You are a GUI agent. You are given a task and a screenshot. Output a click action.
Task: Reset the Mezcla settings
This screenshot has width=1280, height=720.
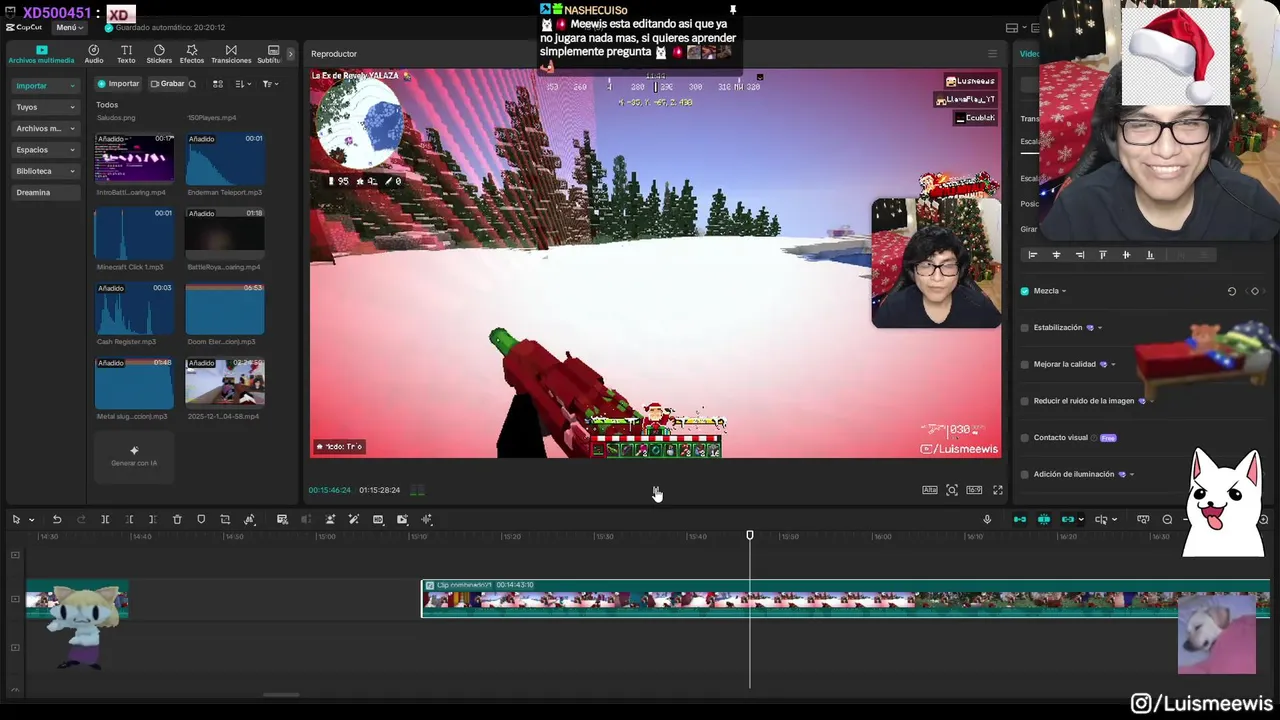tap(1232, 291)
